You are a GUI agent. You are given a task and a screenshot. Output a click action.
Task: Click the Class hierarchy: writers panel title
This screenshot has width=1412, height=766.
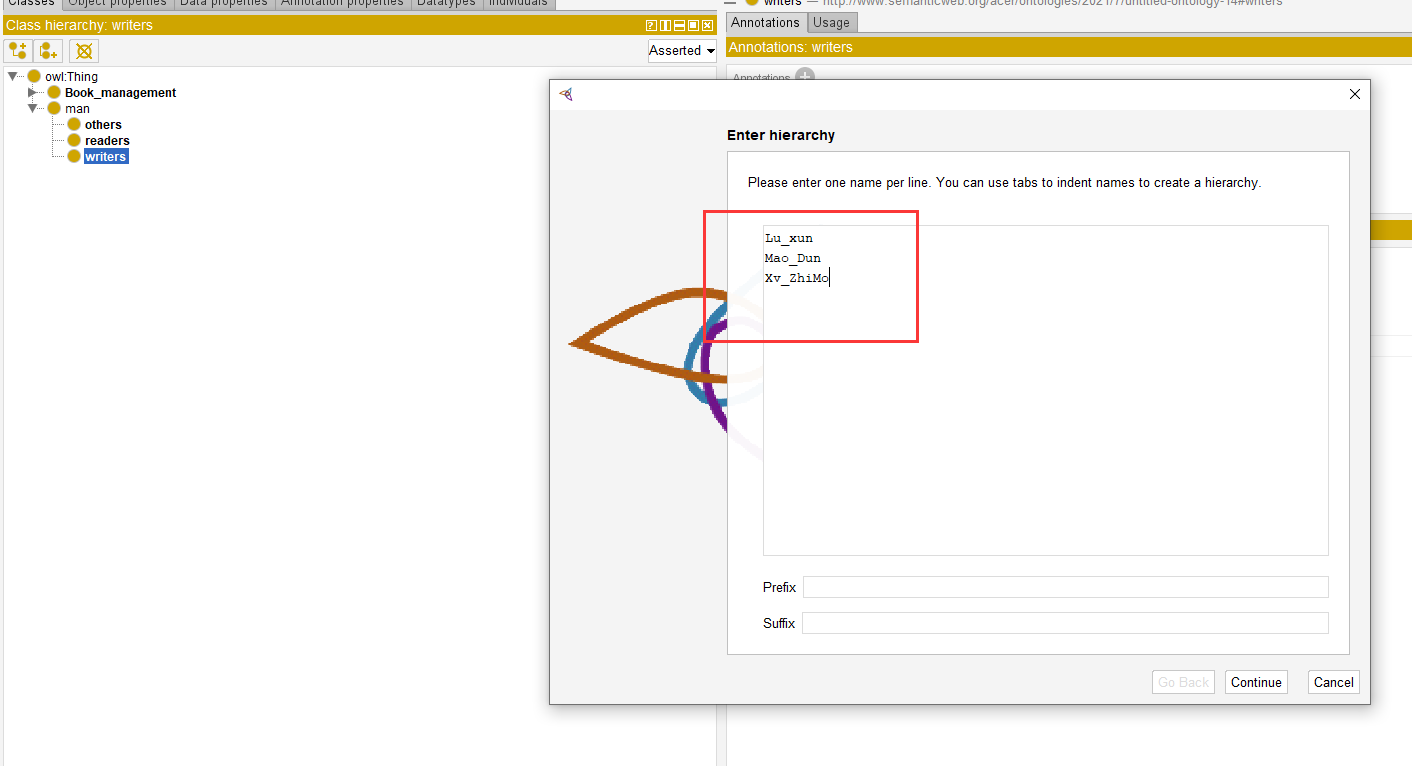click(80, 25)
